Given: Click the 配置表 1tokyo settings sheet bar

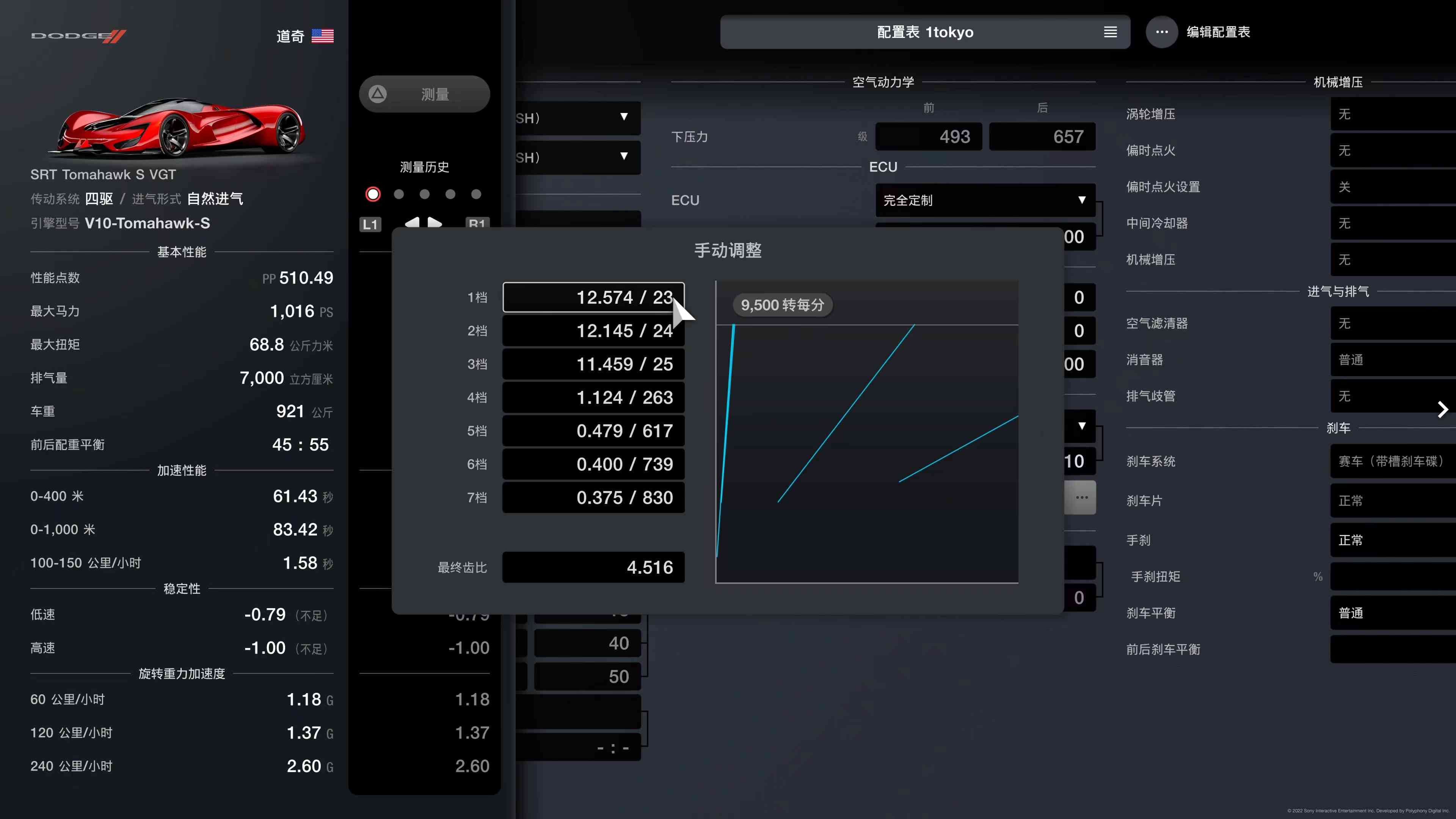Looking at the screenshot, I should (x=925, y=32).
